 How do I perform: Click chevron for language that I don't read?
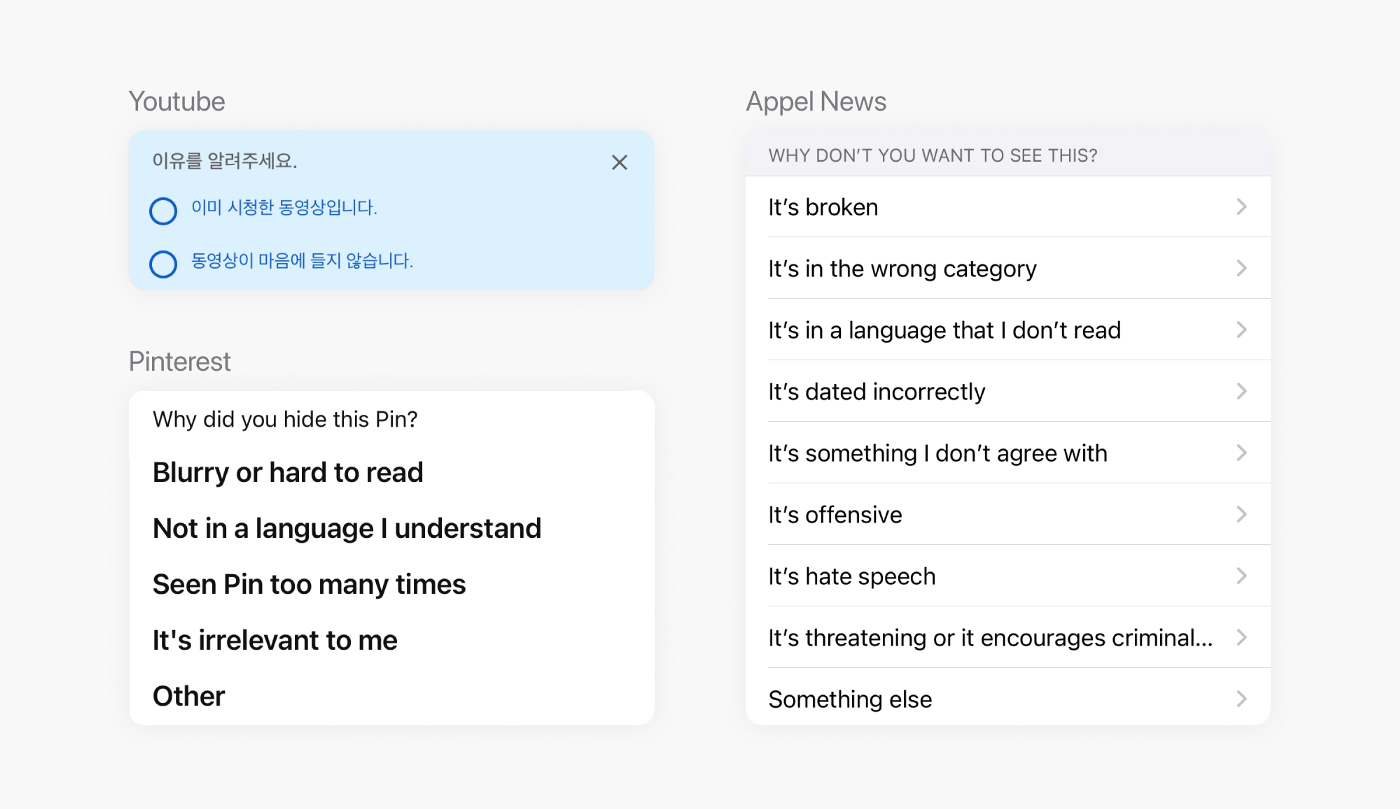[x=1241, y=330]
